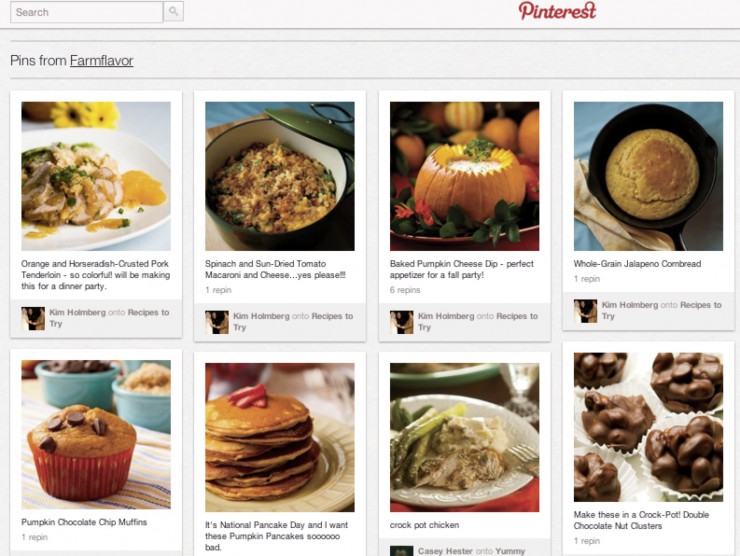Image resolution: width=740 pixels, height=556 pixels.
Task: Open Kim Holmberg's avatar under macaroni pin
Action: click(217, 322)
